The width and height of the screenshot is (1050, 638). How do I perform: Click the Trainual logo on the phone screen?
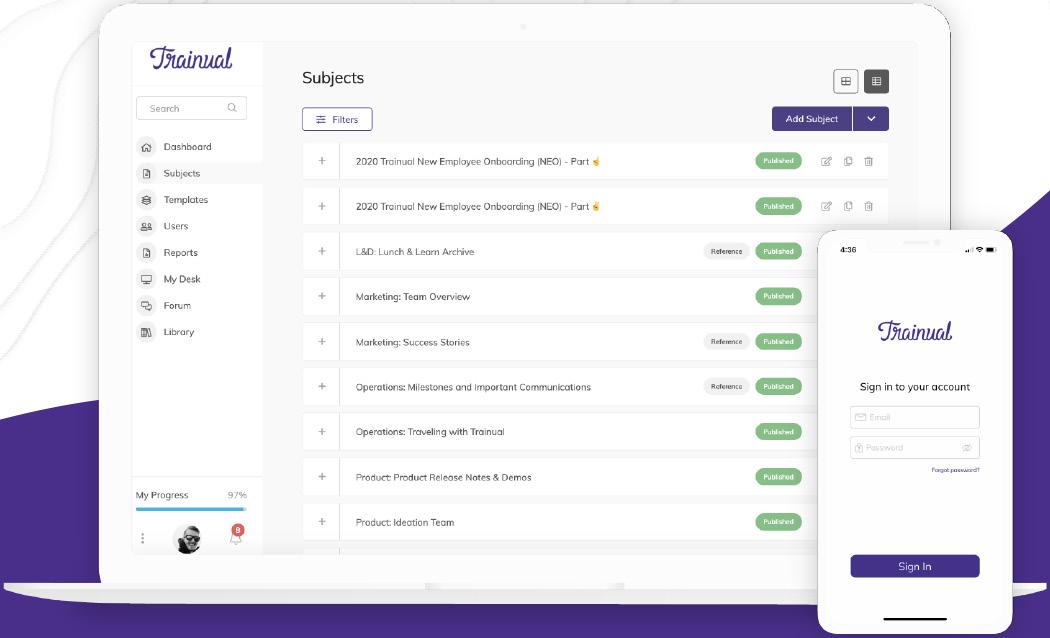(x=915, y=330)
